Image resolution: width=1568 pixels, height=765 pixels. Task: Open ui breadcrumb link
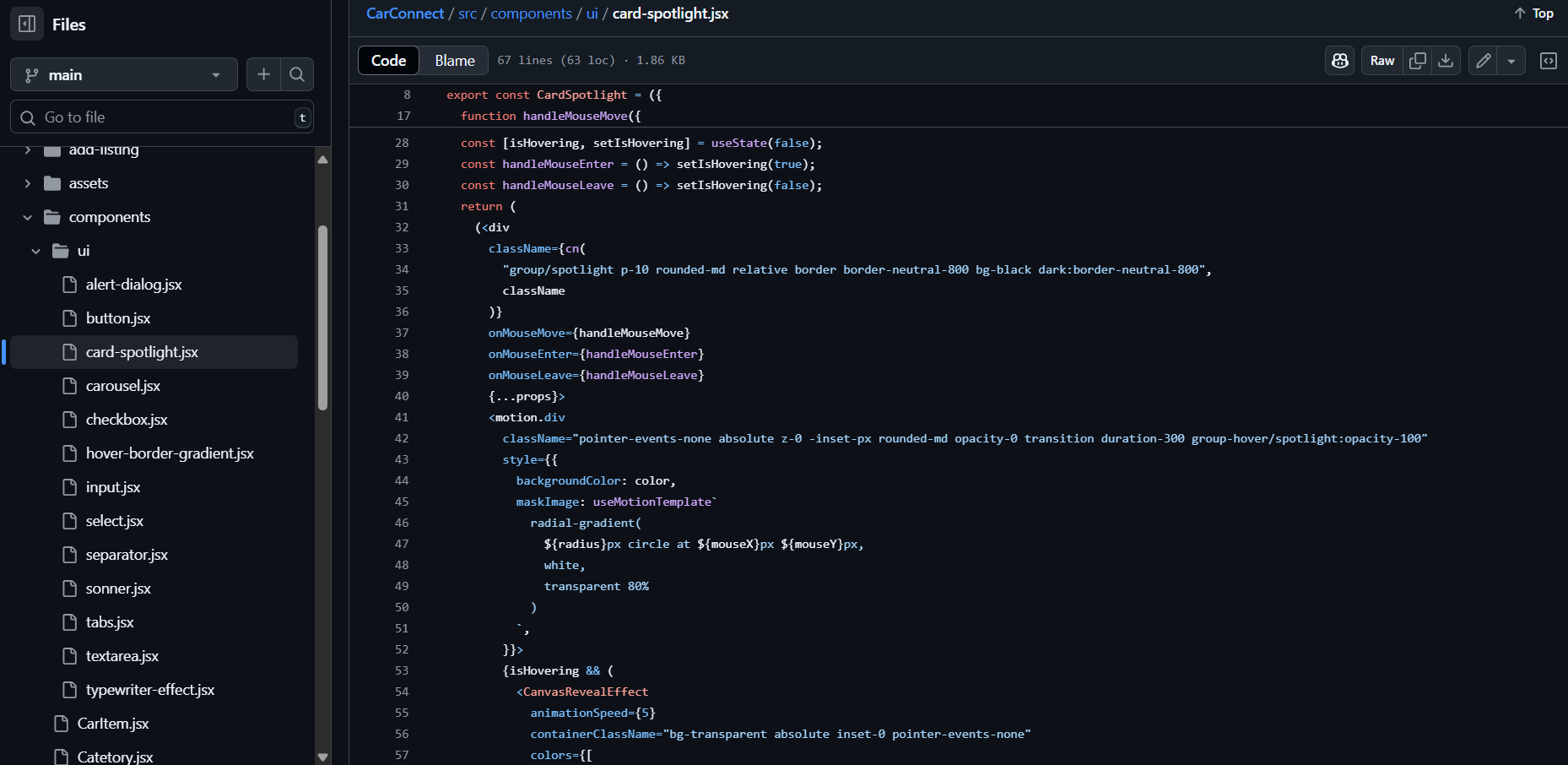tap(592, 14)
